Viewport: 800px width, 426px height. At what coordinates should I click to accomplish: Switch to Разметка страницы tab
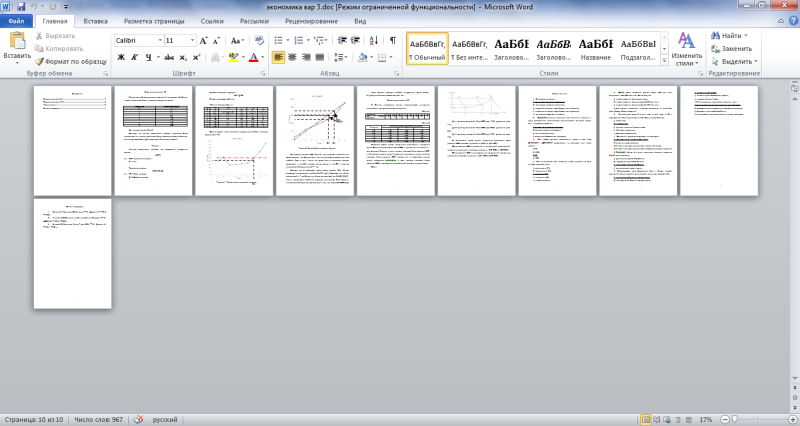click(152, 20)
